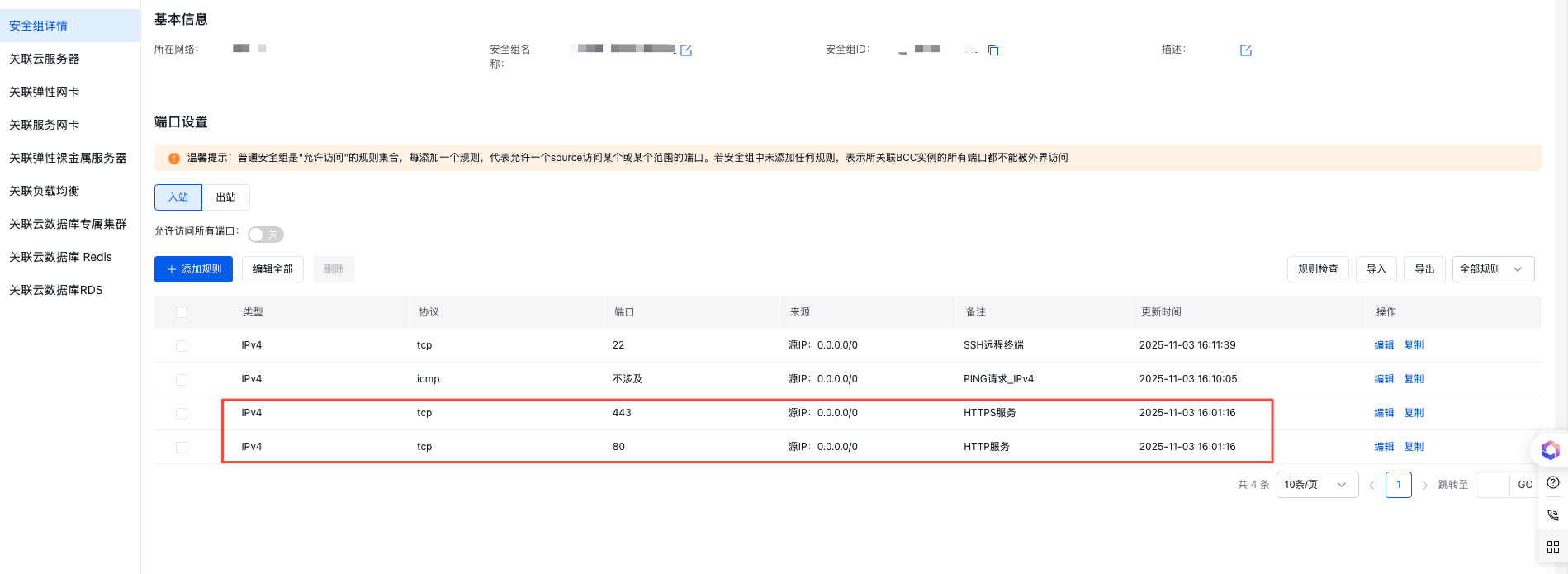Click 编辑 link for the SSH rule

1384,345
